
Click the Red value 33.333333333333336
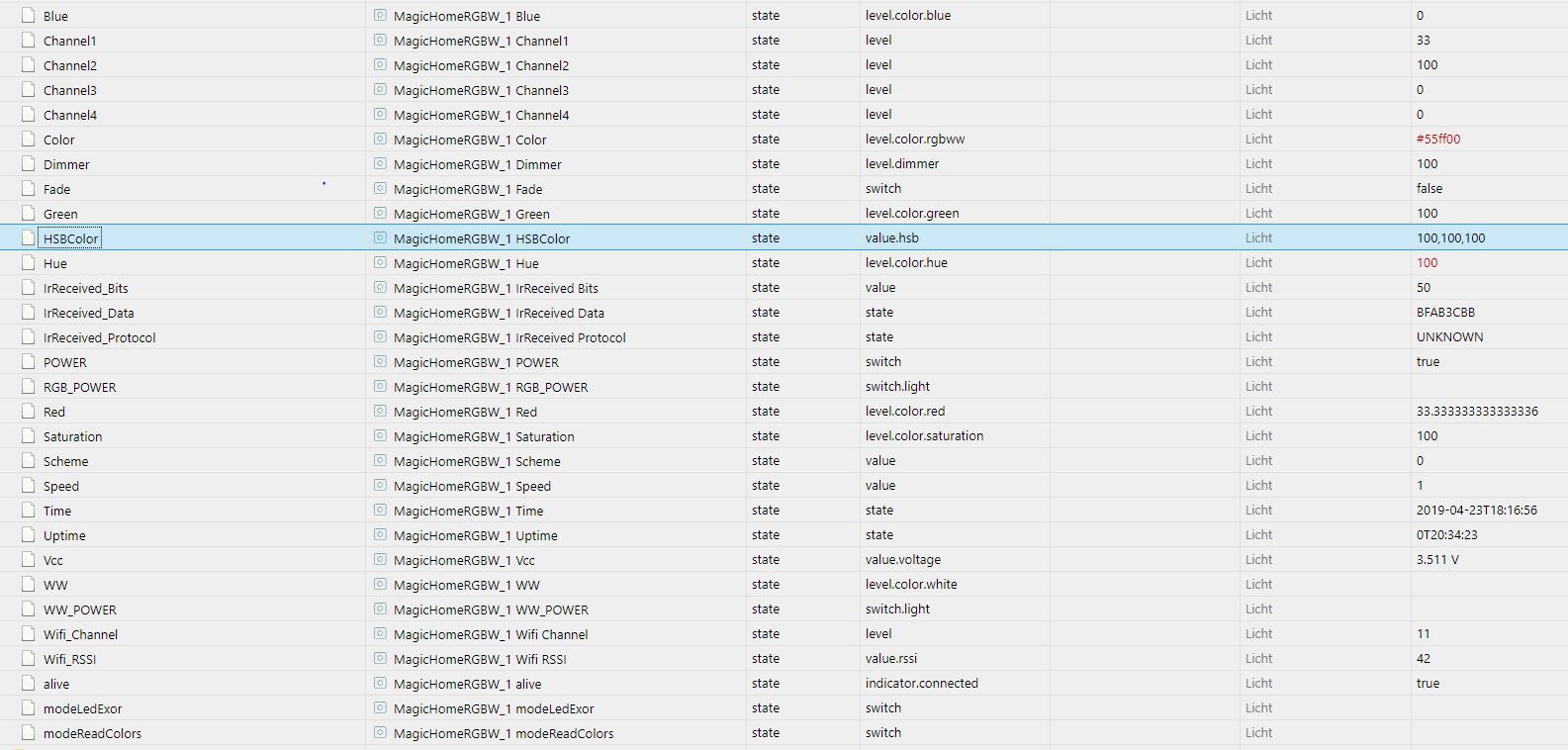click(1477, 412)
